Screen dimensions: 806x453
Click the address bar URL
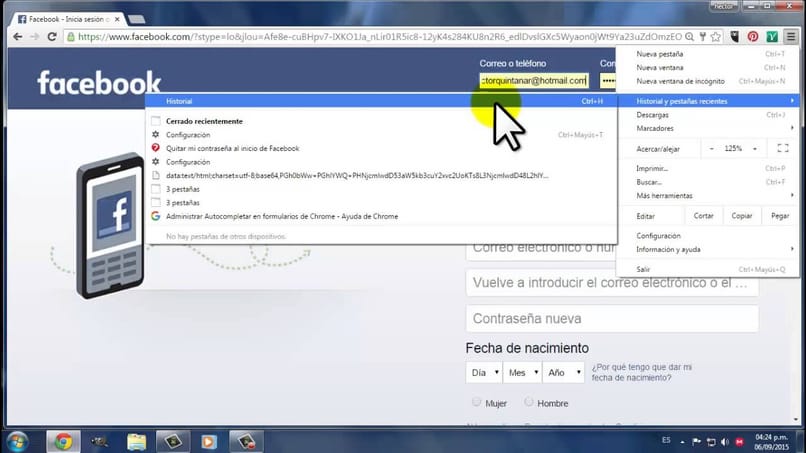[380, 37]
